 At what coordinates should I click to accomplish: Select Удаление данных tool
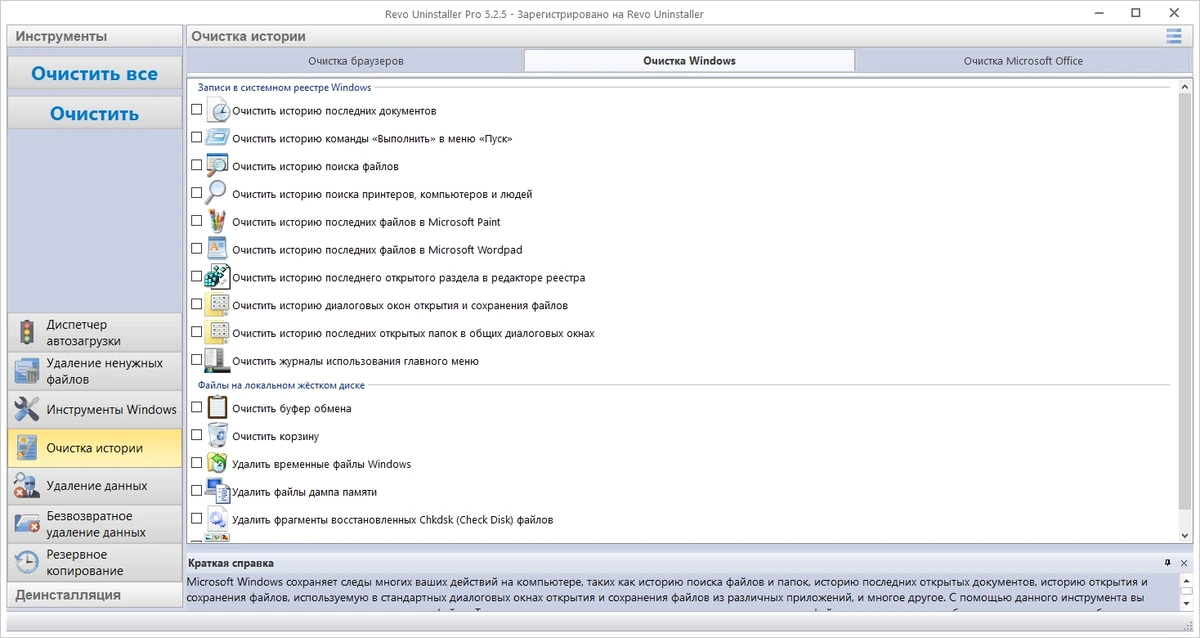pos(95,486)
